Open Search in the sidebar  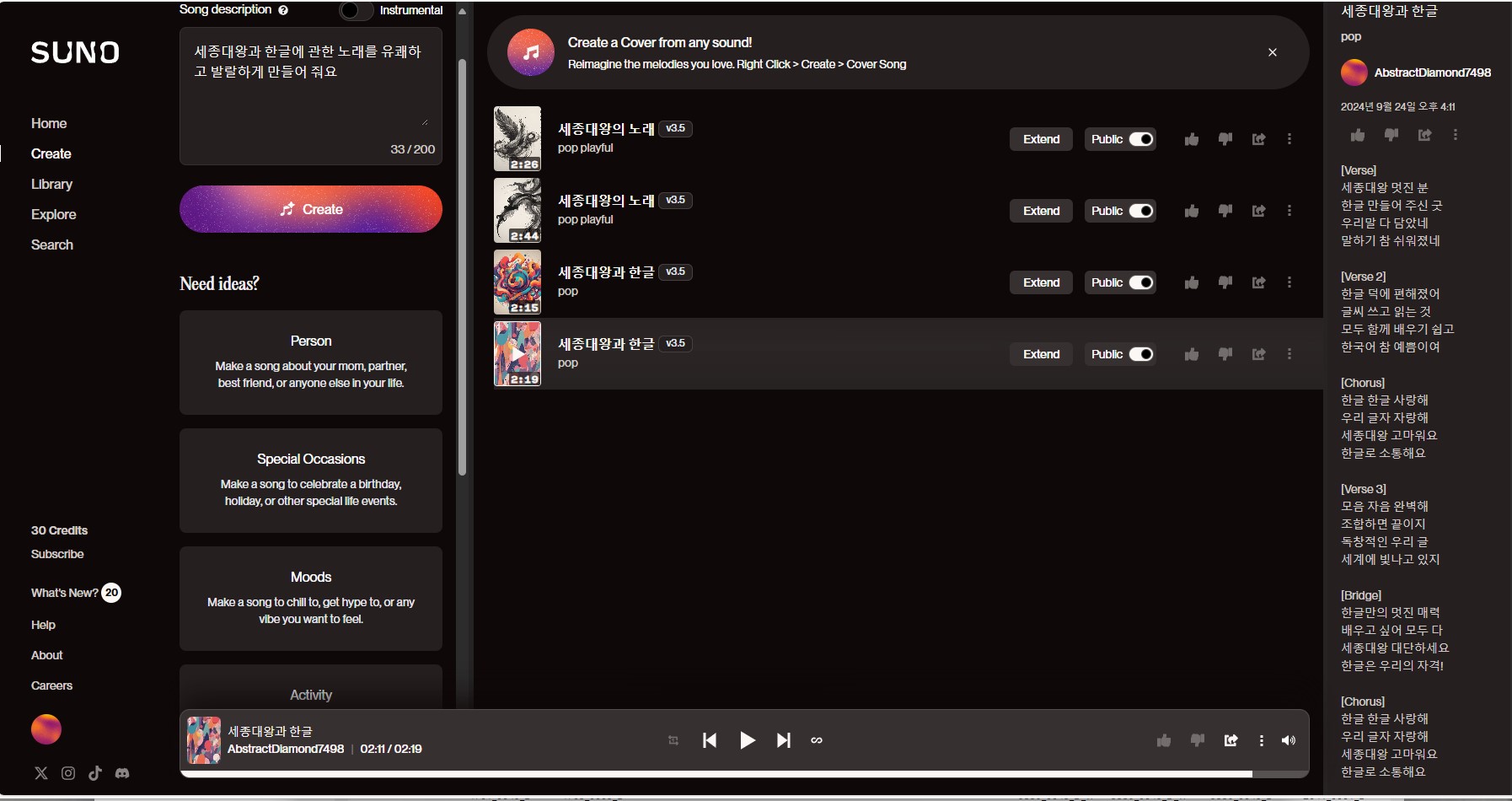click(x=52, y=245)
